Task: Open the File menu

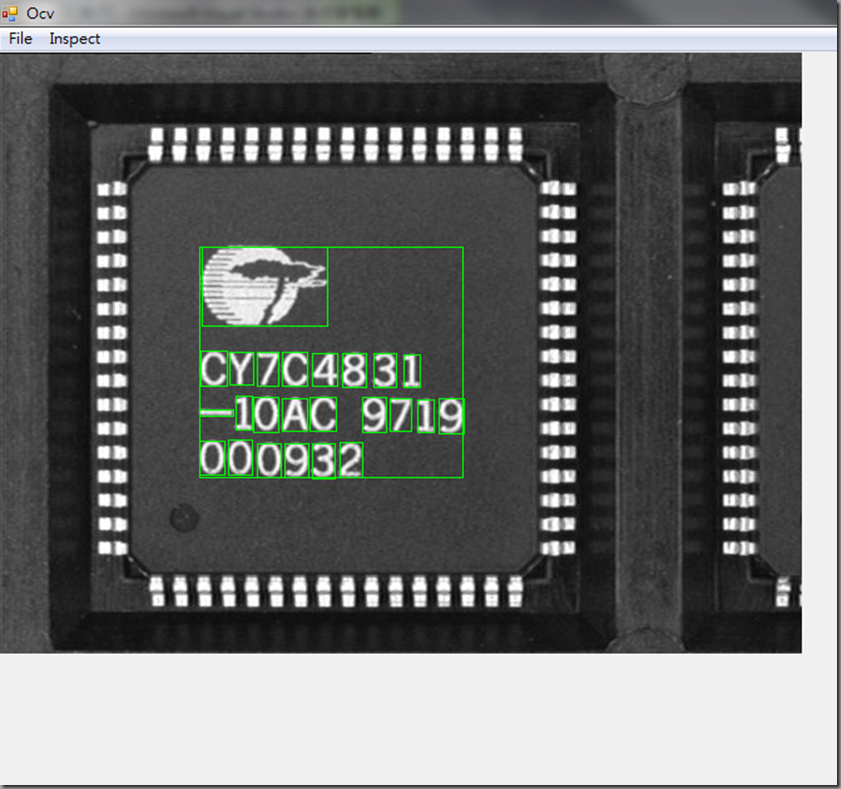Action: coord(20,39)
